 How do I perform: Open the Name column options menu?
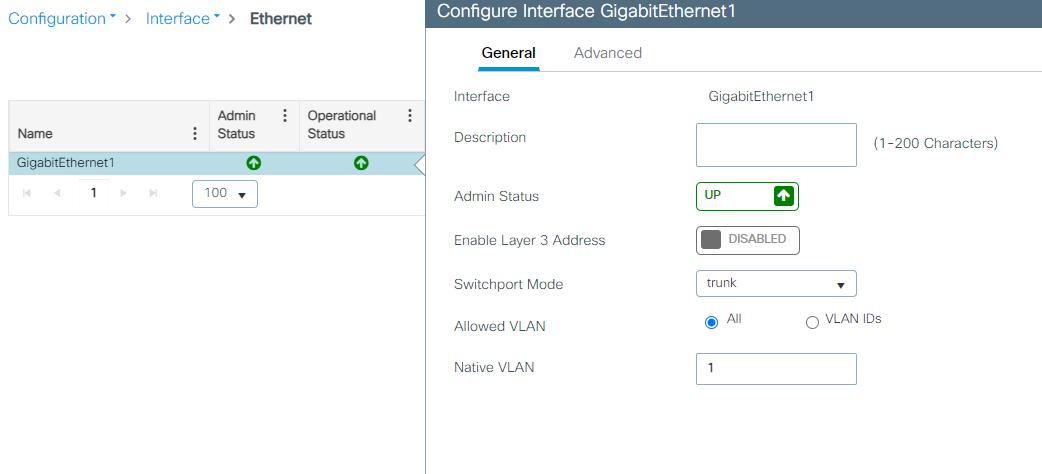pos(194,133)
